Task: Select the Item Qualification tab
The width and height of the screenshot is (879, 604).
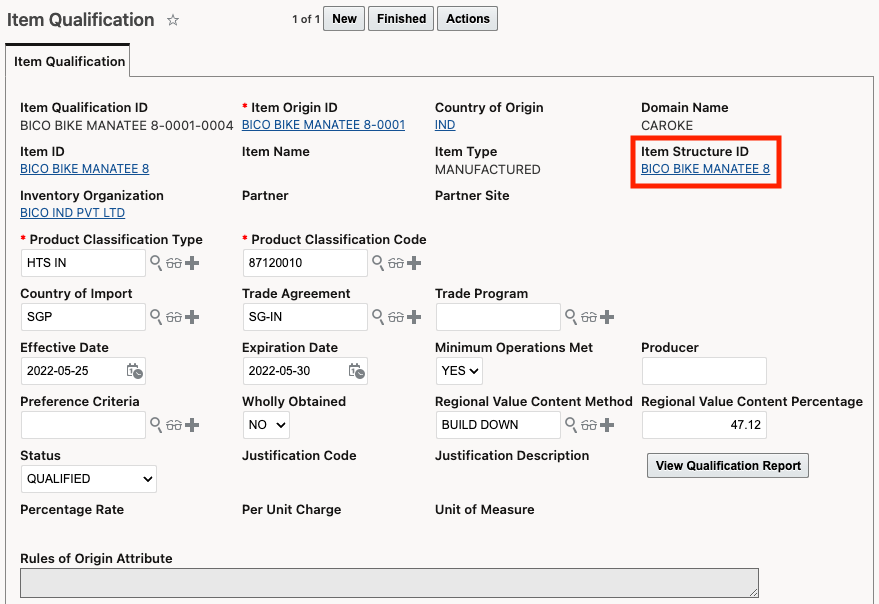Action: (x=69, y=61)
